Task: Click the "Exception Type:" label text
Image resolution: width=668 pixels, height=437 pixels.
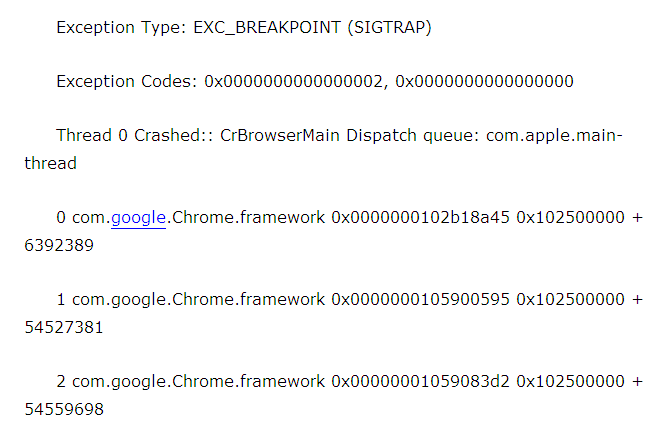Action: [x=116, y=27]
